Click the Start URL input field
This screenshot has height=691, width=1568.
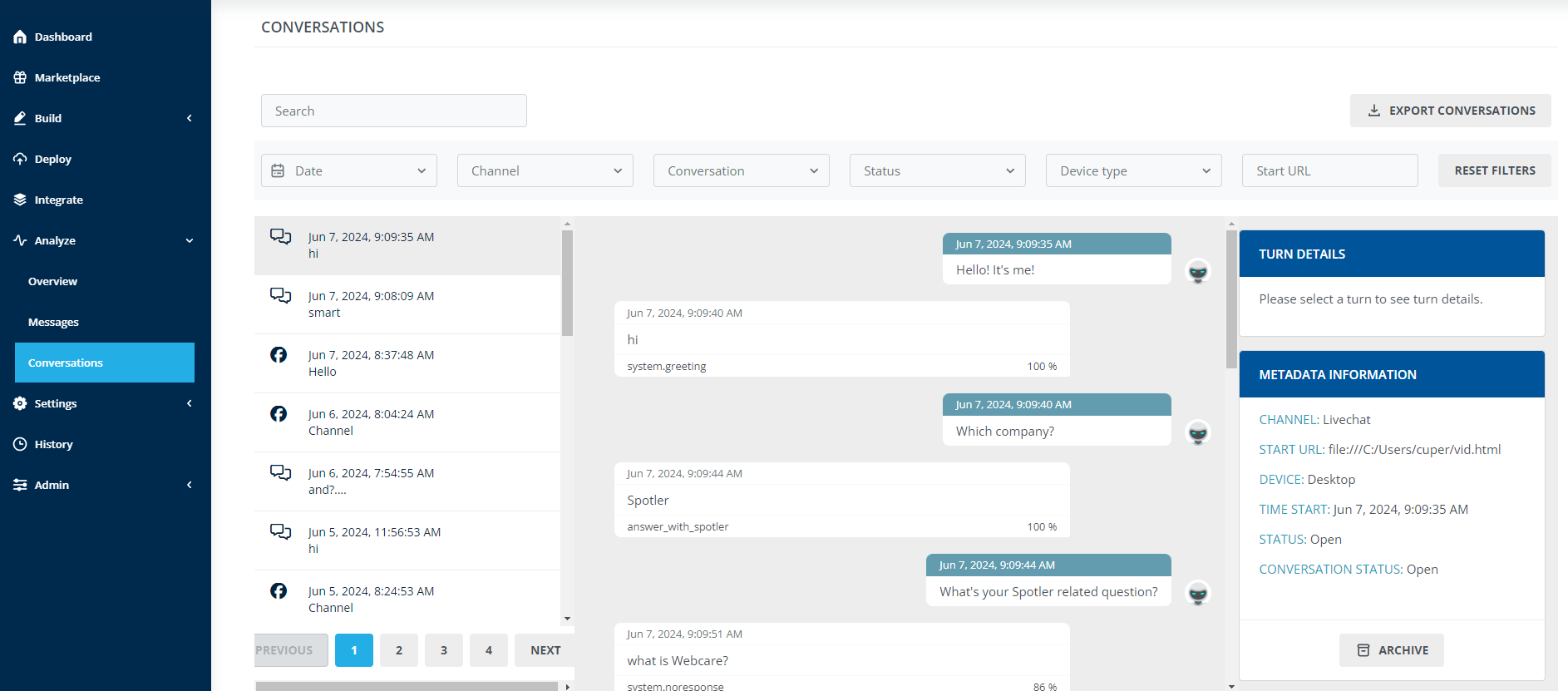coord(1330,170)
